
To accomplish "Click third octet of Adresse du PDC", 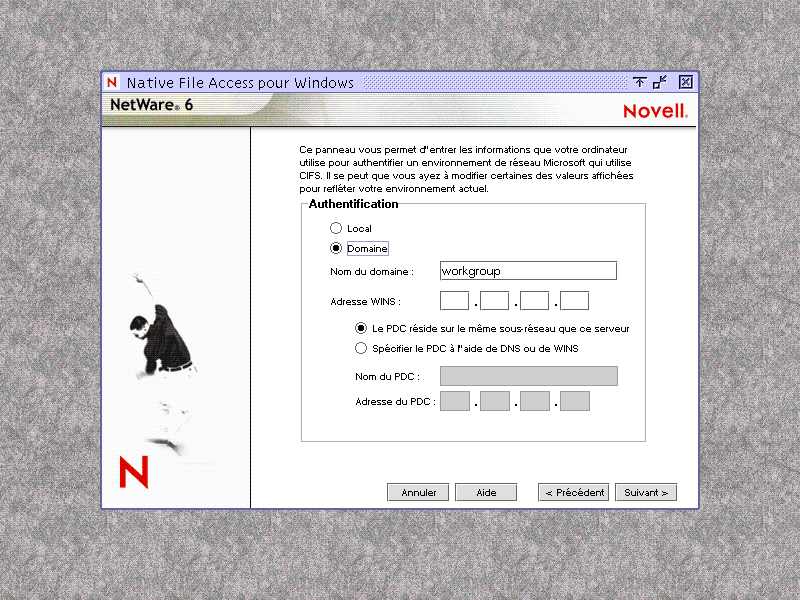I will [x=535, y=401].
